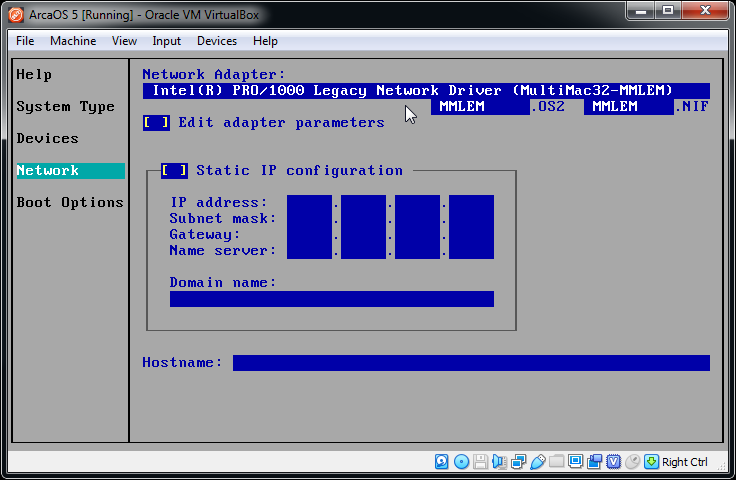The width and height of the screenshot is (736, 480).
Task: Click the mouse integration status icon
Action: (632, 462)
